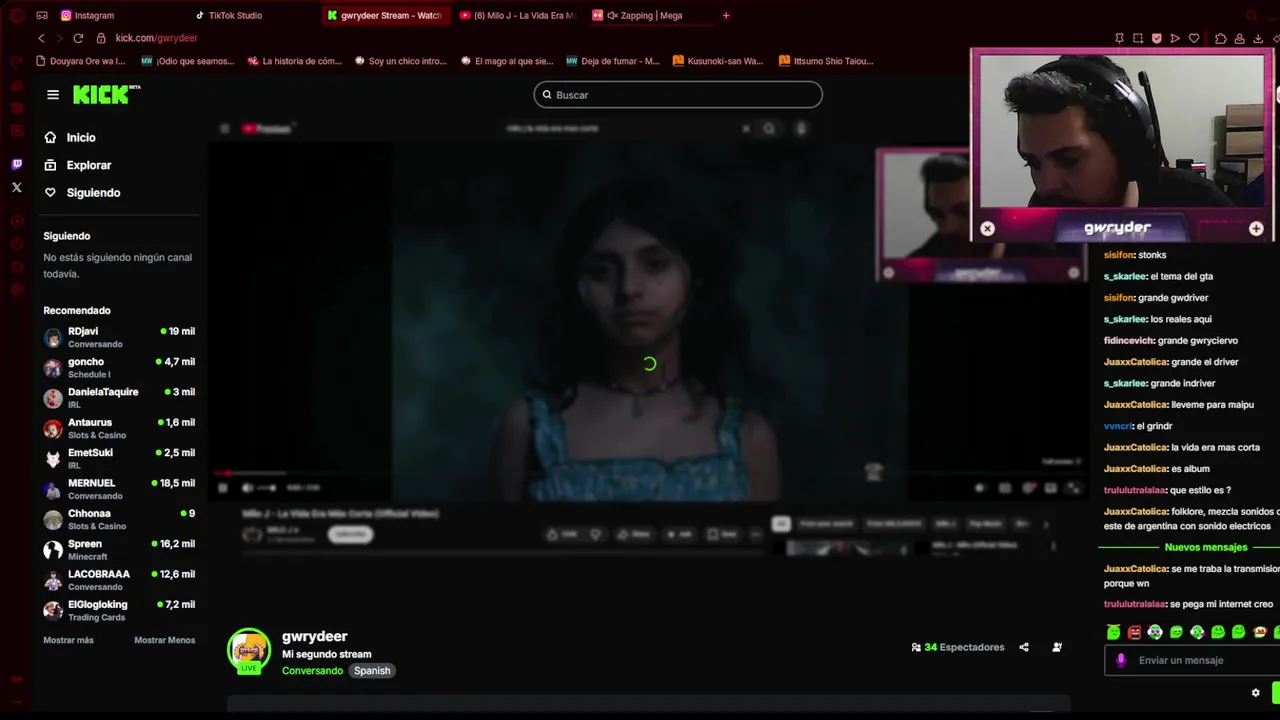The height and width of the screenshot is (720, 1280).
Task: Click the 34 Espectadores count
Action: 958,647
